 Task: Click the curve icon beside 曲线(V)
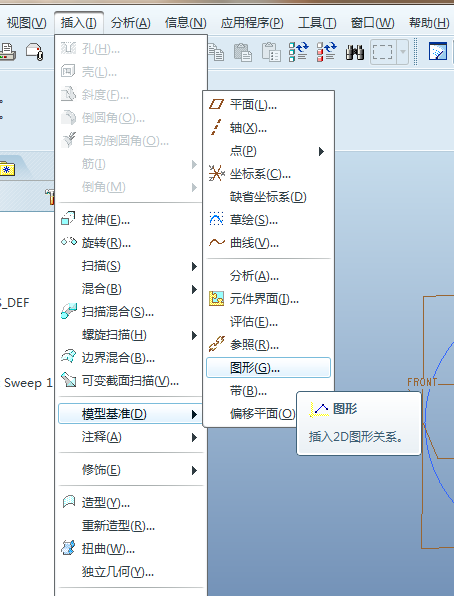[x=217, y=242]
